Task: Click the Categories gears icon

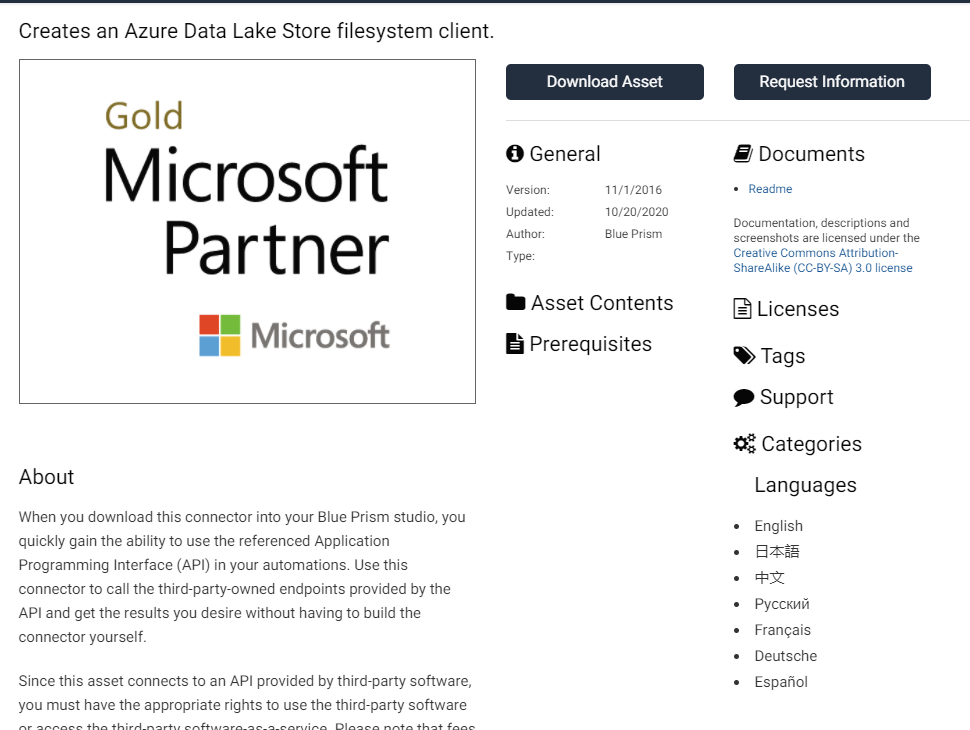Action: click(x=744, y=444)
